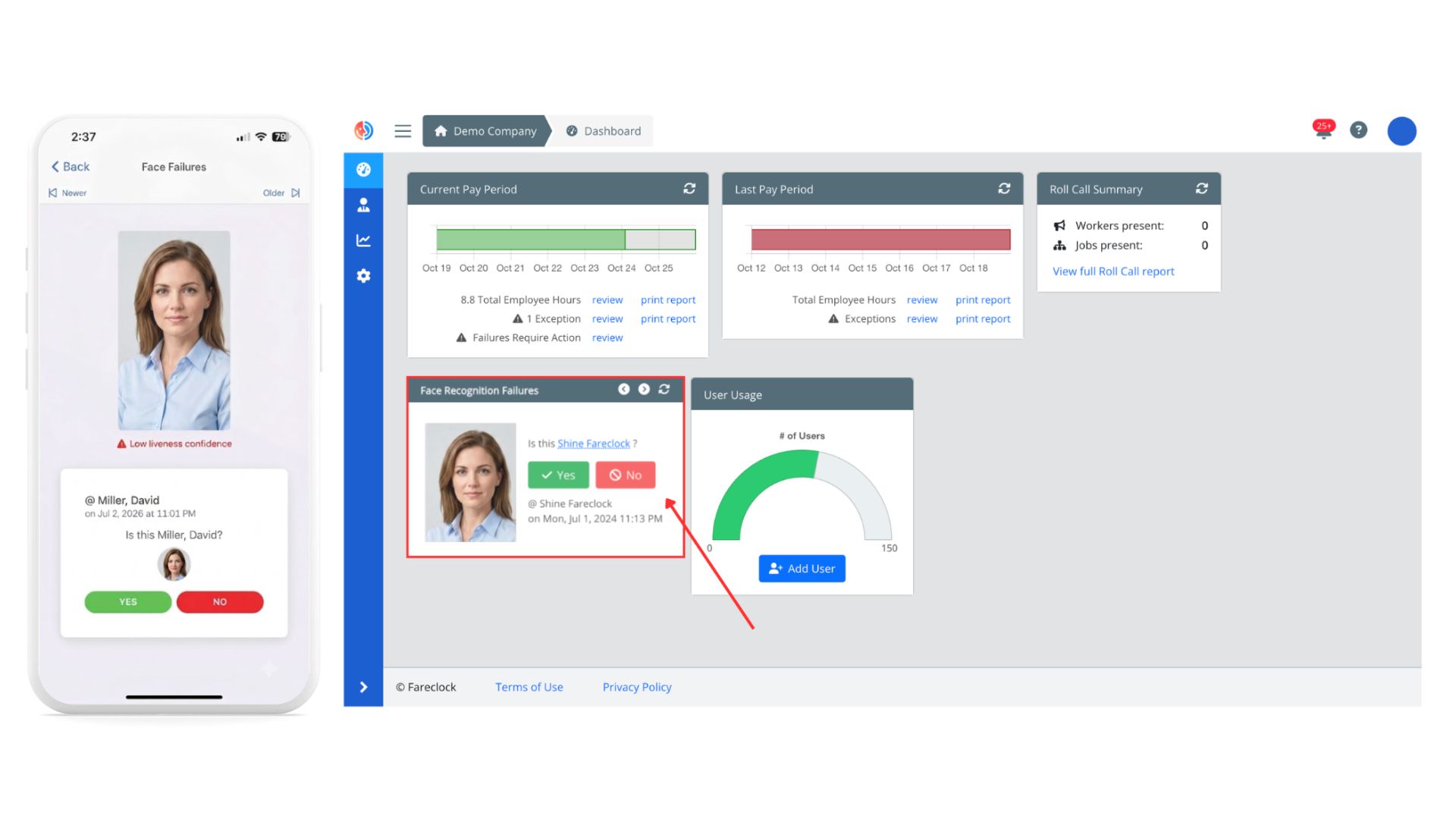Print Last Pay Period Exceptions report
Image resolution: width=1456 pixels, height=819 pixels.
983,319
